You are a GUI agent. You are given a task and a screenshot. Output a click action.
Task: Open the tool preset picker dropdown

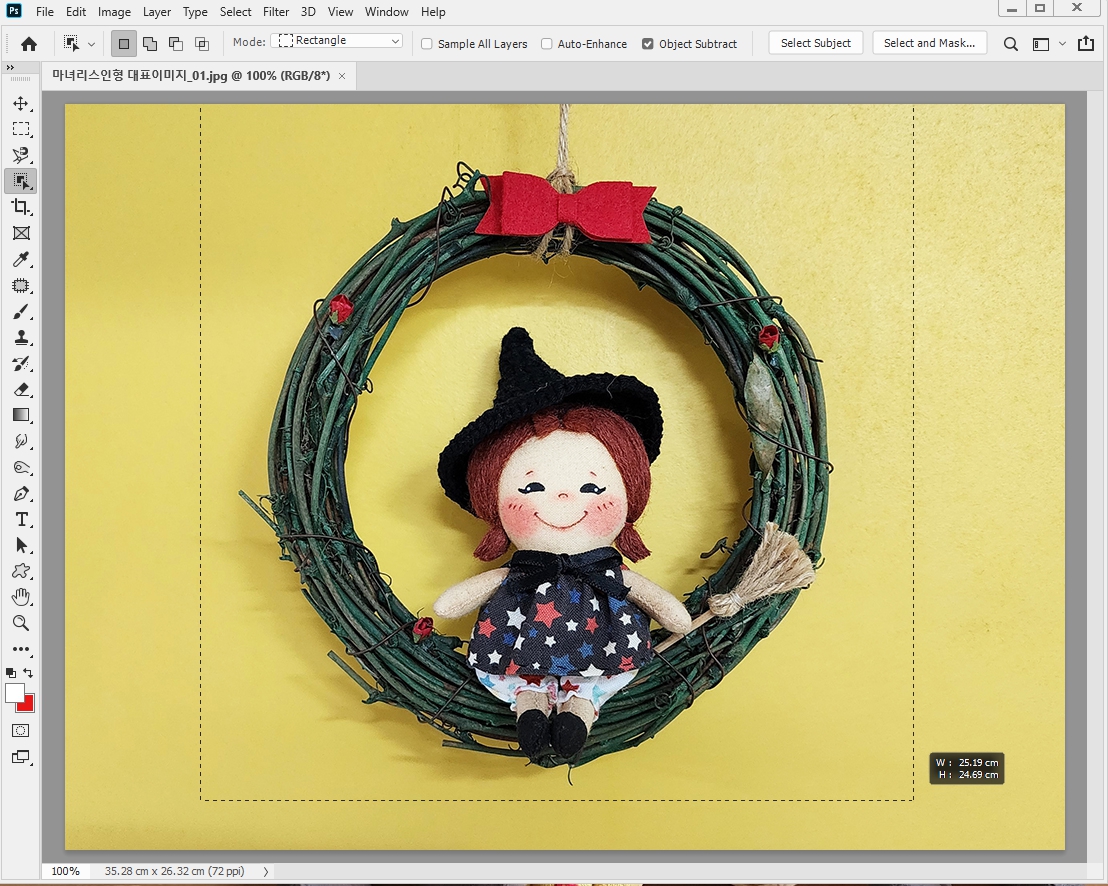(x=91, y=45)
